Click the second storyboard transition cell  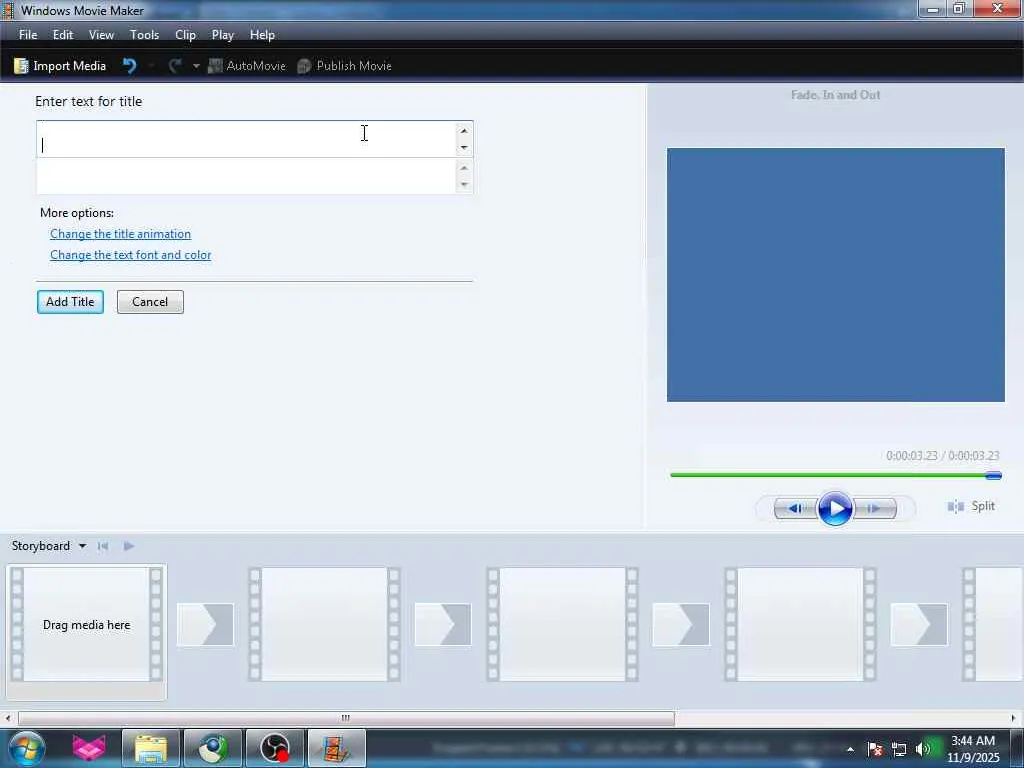(x=443, y=625)
